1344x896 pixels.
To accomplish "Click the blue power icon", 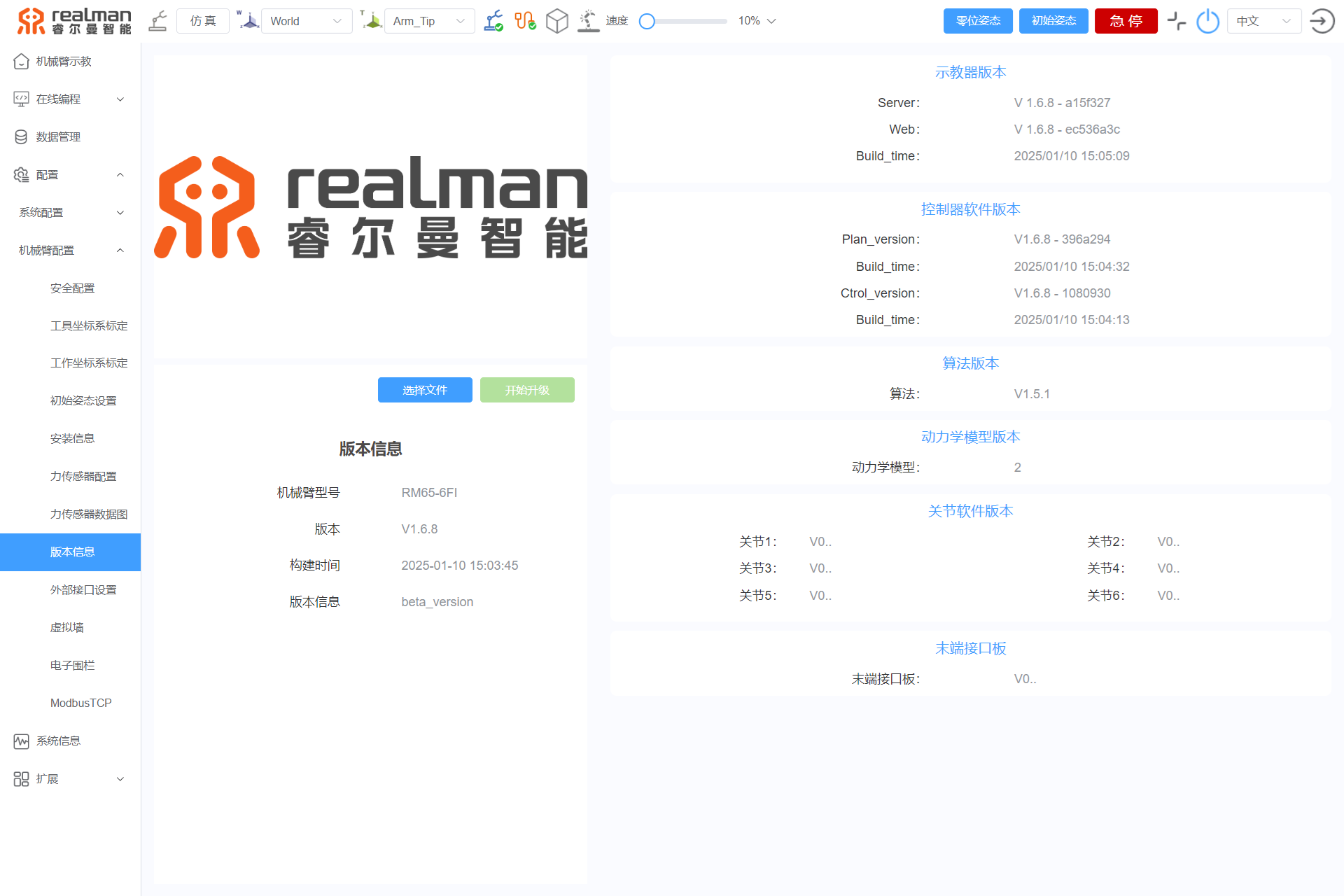I will tap(1208, 21).
